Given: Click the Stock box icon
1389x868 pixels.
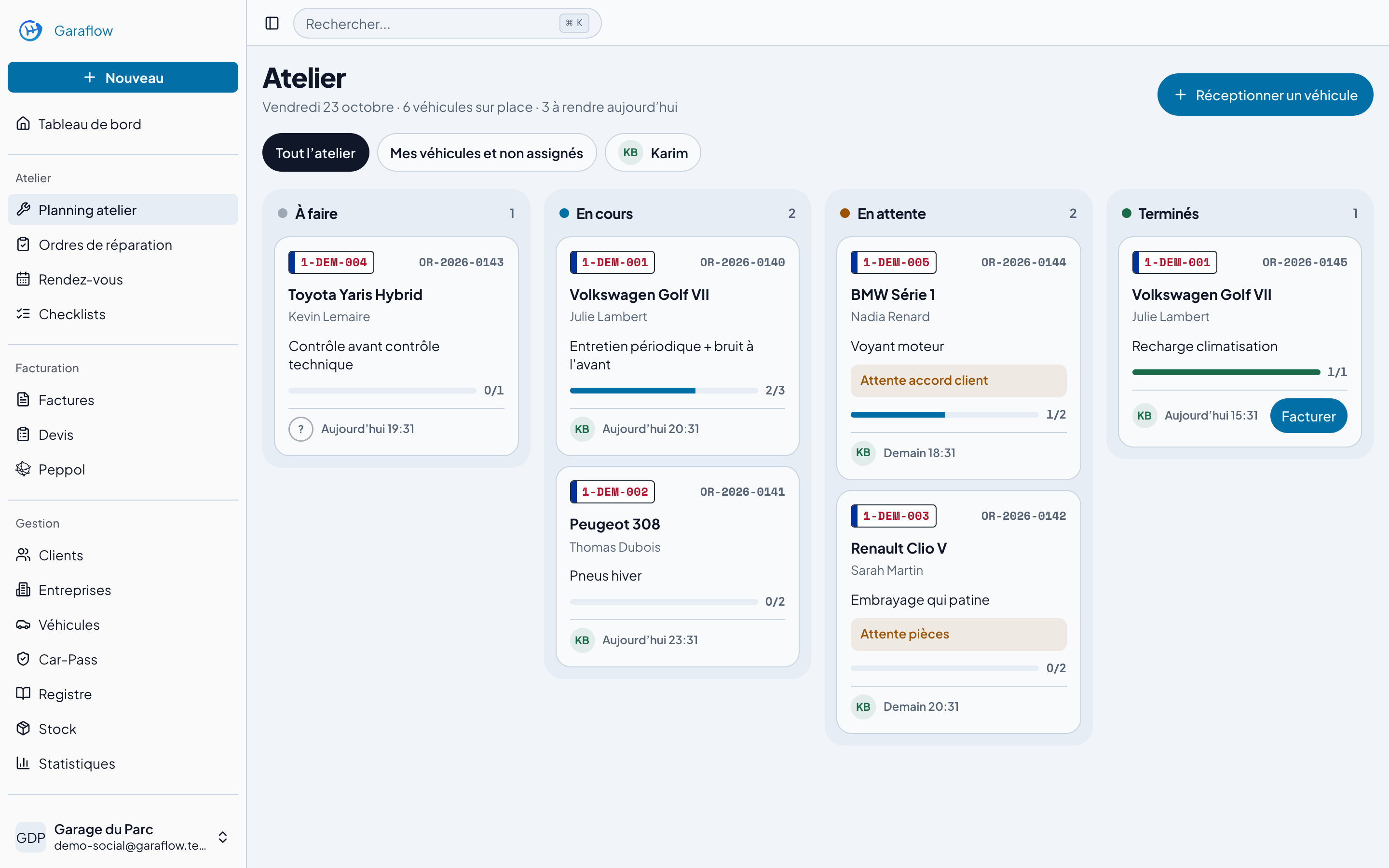Looking at the screenshot, I should (x=23, y=729).
